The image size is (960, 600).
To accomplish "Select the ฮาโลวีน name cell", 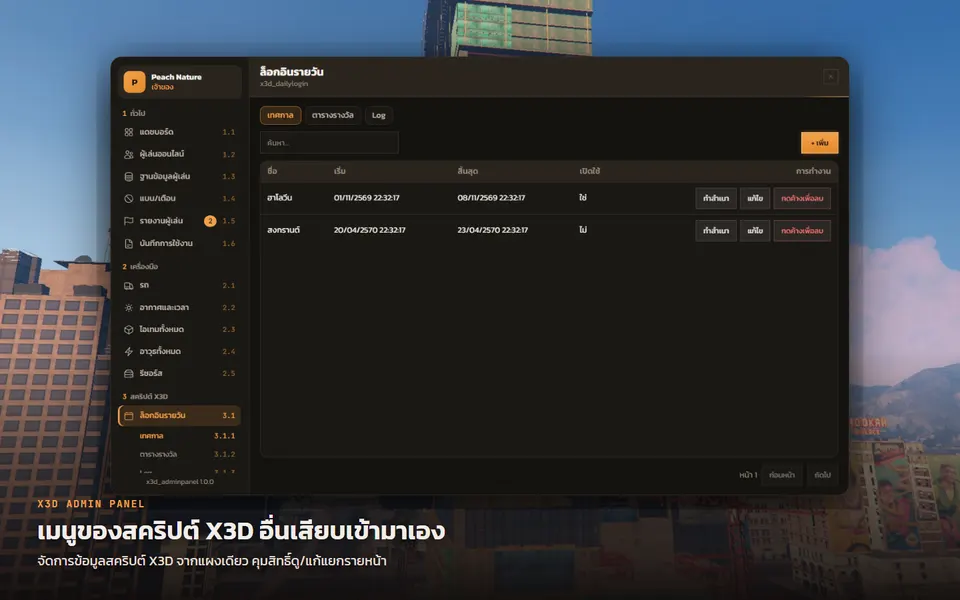I will 279,198.
